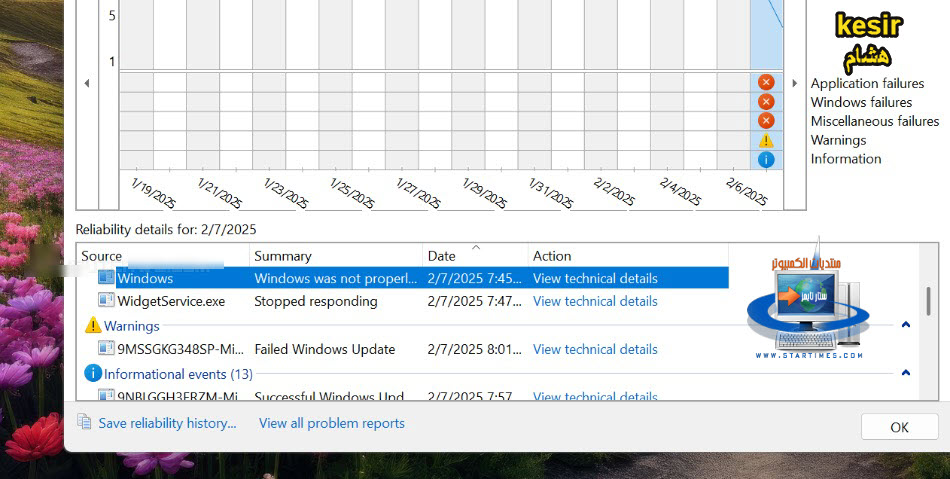Click the 2/2/2025 date label
The image size is (950, 479).
pos(614,191)
